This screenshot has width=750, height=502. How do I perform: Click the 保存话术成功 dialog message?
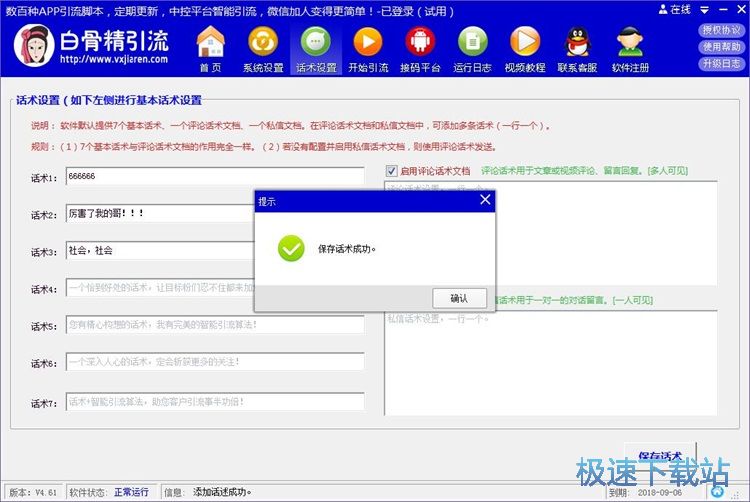346,249
